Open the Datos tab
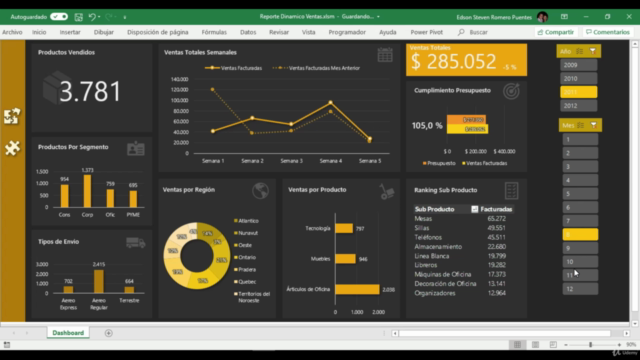 tap(248, 32)
